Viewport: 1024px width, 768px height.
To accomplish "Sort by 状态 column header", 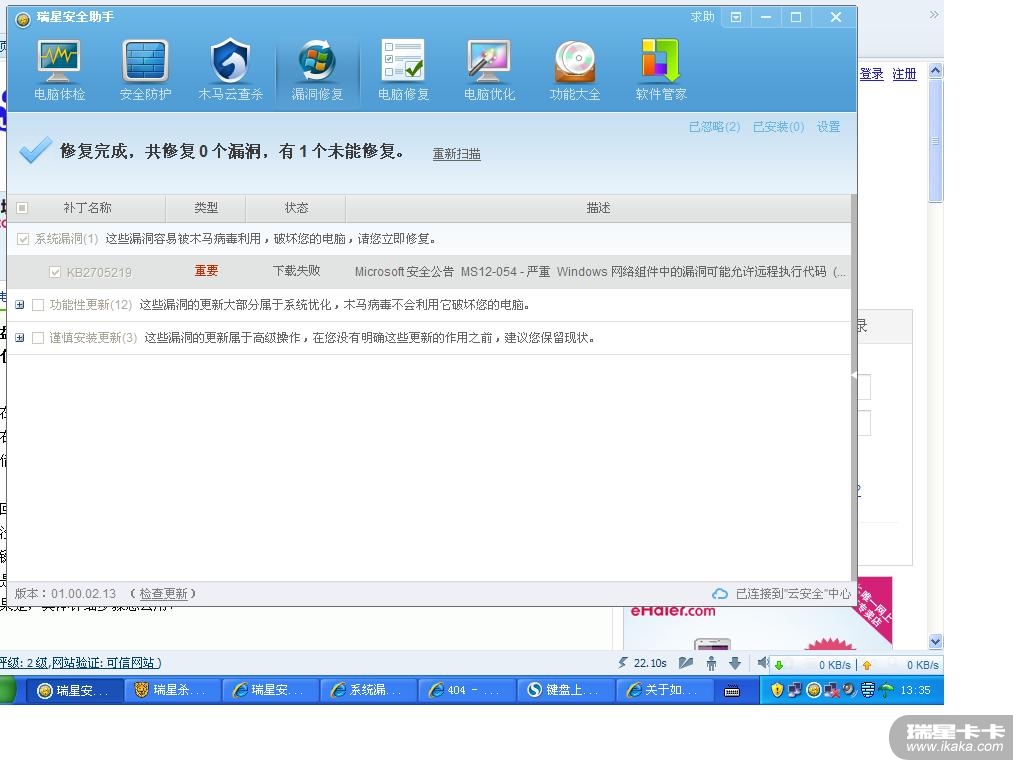I will pos(296,208).
